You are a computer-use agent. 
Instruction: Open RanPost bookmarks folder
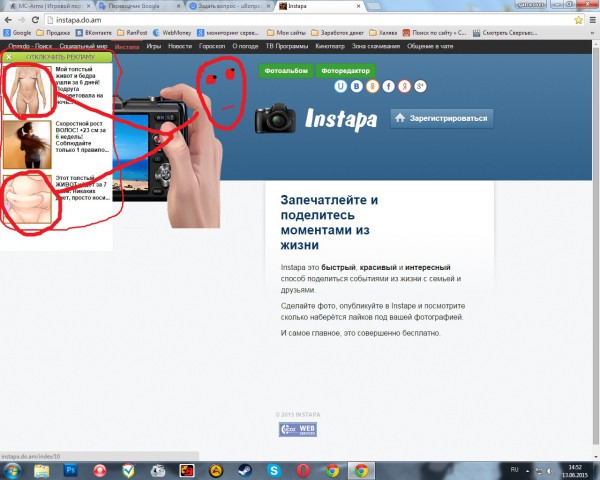click(132, 33)
